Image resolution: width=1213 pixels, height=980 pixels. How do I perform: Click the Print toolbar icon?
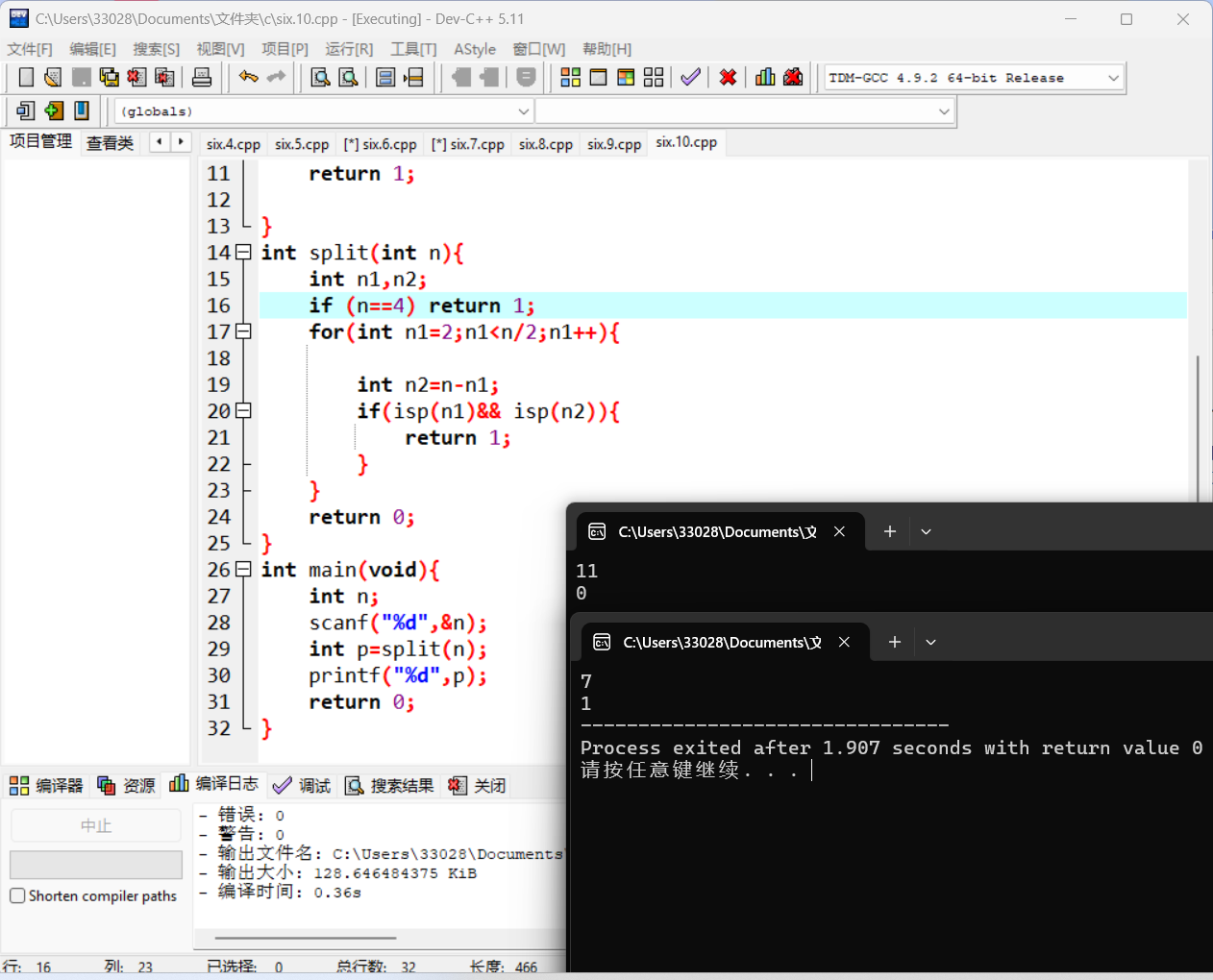point(202,78)
